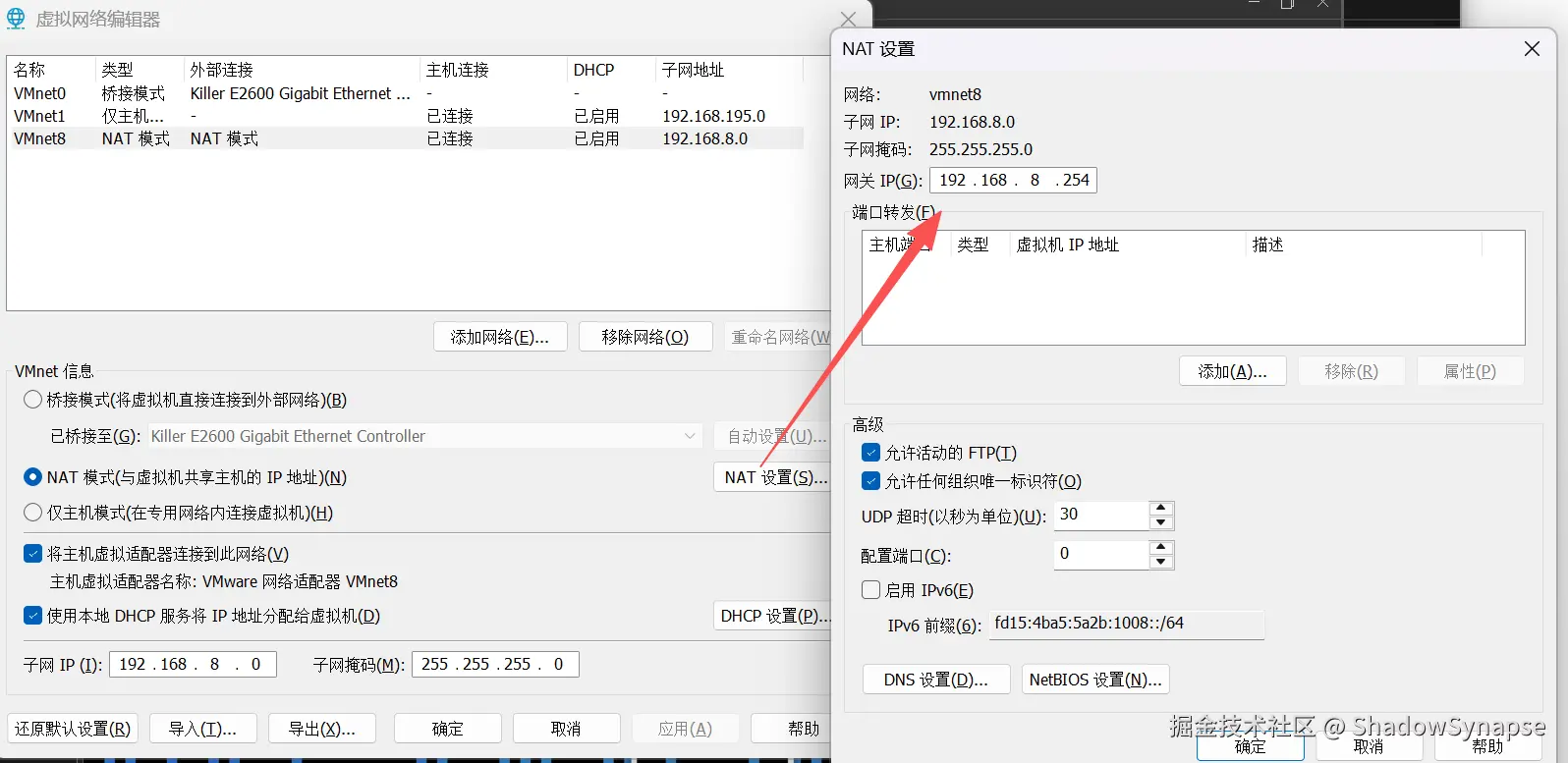Click the IPv6 前缀 field
Viewport: 1568px width, 763px height.
click(x=1126, y=625)
